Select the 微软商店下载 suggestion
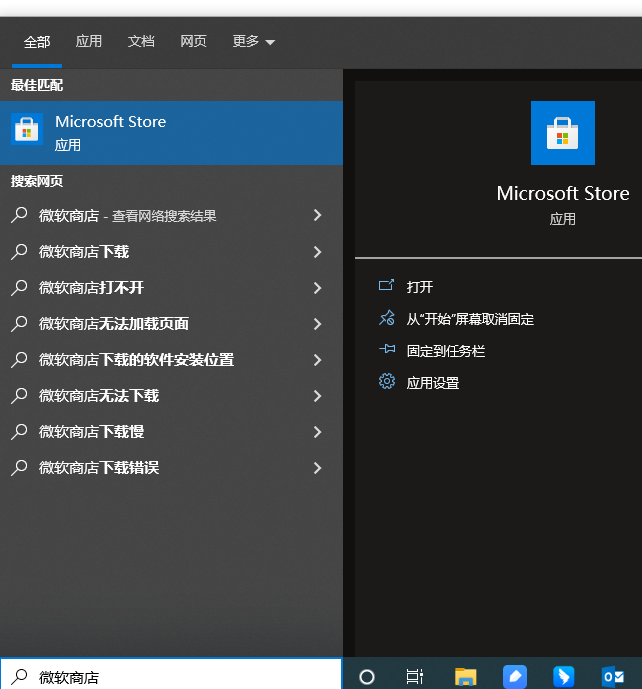This screenshot has height=689, width=642. [171, 251]
